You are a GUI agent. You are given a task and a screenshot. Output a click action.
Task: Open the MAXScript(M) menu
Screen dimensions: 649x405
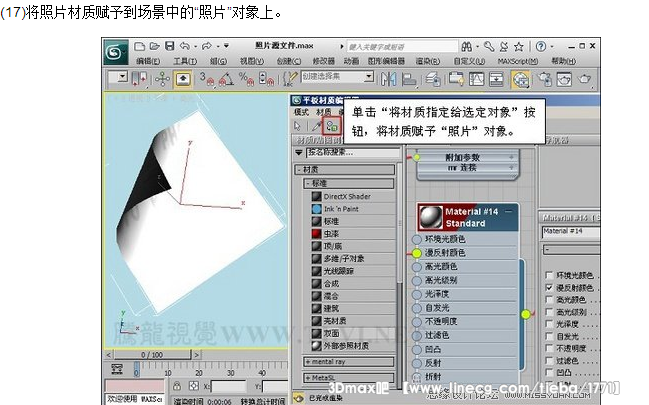pyautogui.click(x=518, y=61)
